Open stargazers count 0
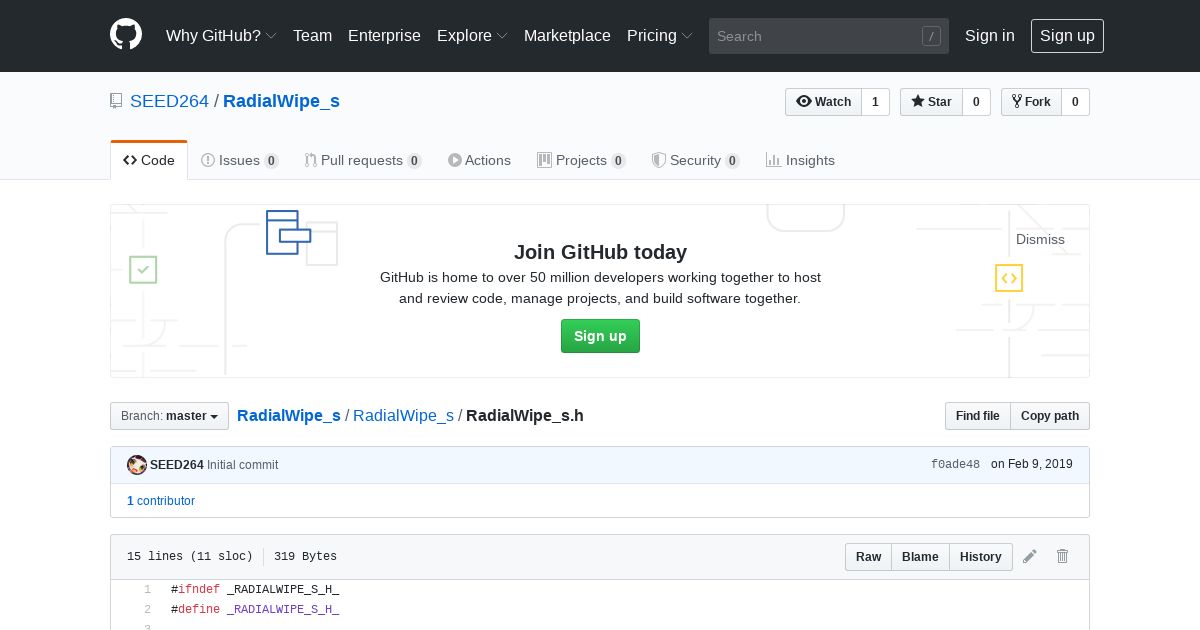The width and height of the screenshot is (1200, 630). 976,102
